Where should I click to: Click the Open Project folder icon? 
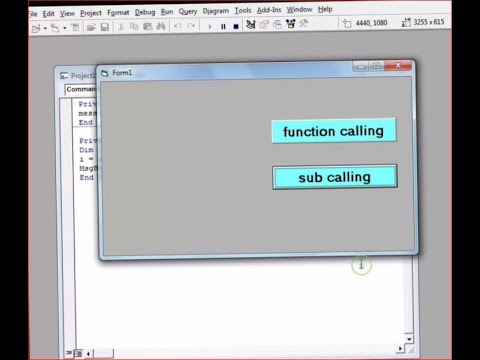[x=91, y=27]
